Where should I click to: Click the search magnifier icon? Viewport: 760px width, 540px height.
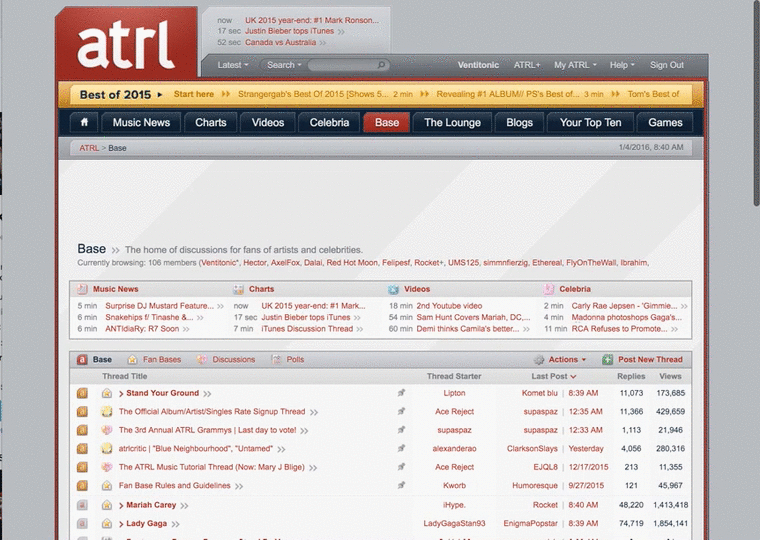381,64
